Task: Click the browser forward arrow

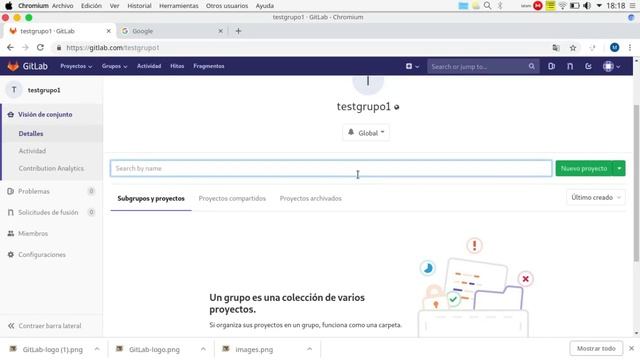Action: 25,48
